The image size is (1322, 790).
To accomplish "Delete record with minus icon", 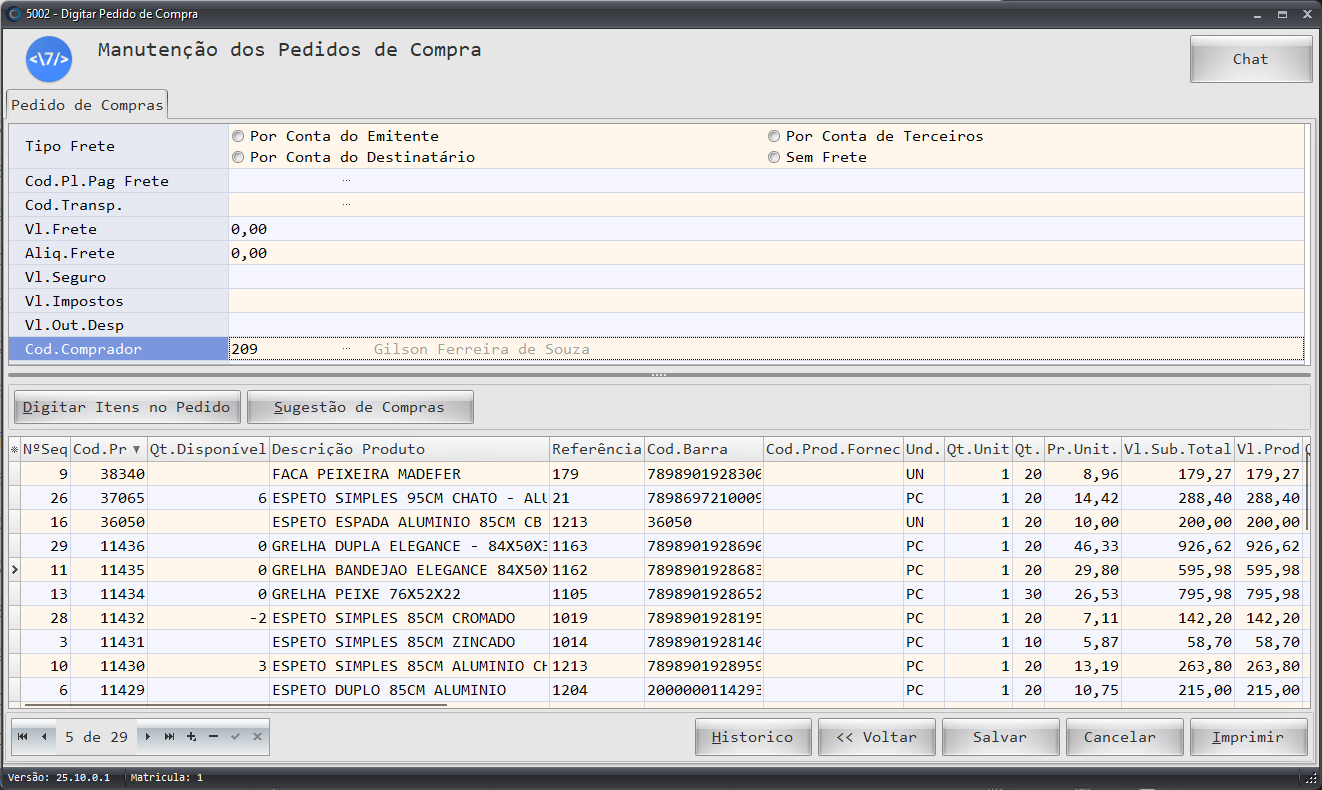I will click(213, 737).
